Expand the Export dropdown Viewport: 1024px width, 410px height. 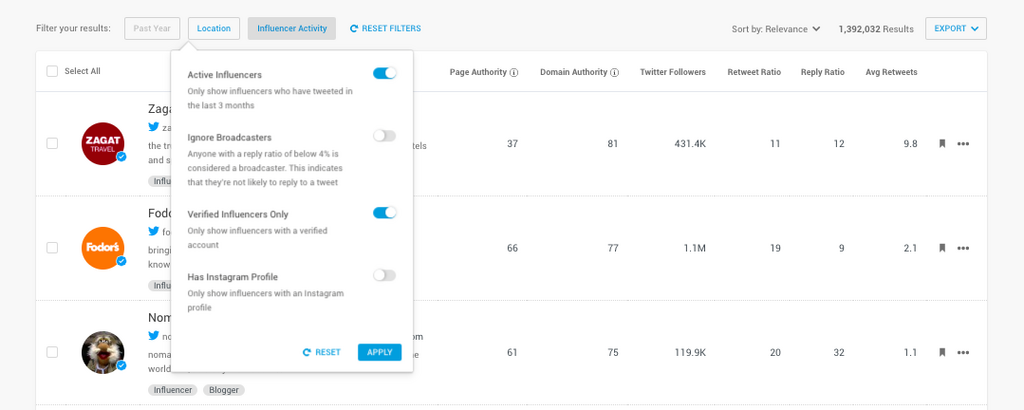click(x=955, y=29)
